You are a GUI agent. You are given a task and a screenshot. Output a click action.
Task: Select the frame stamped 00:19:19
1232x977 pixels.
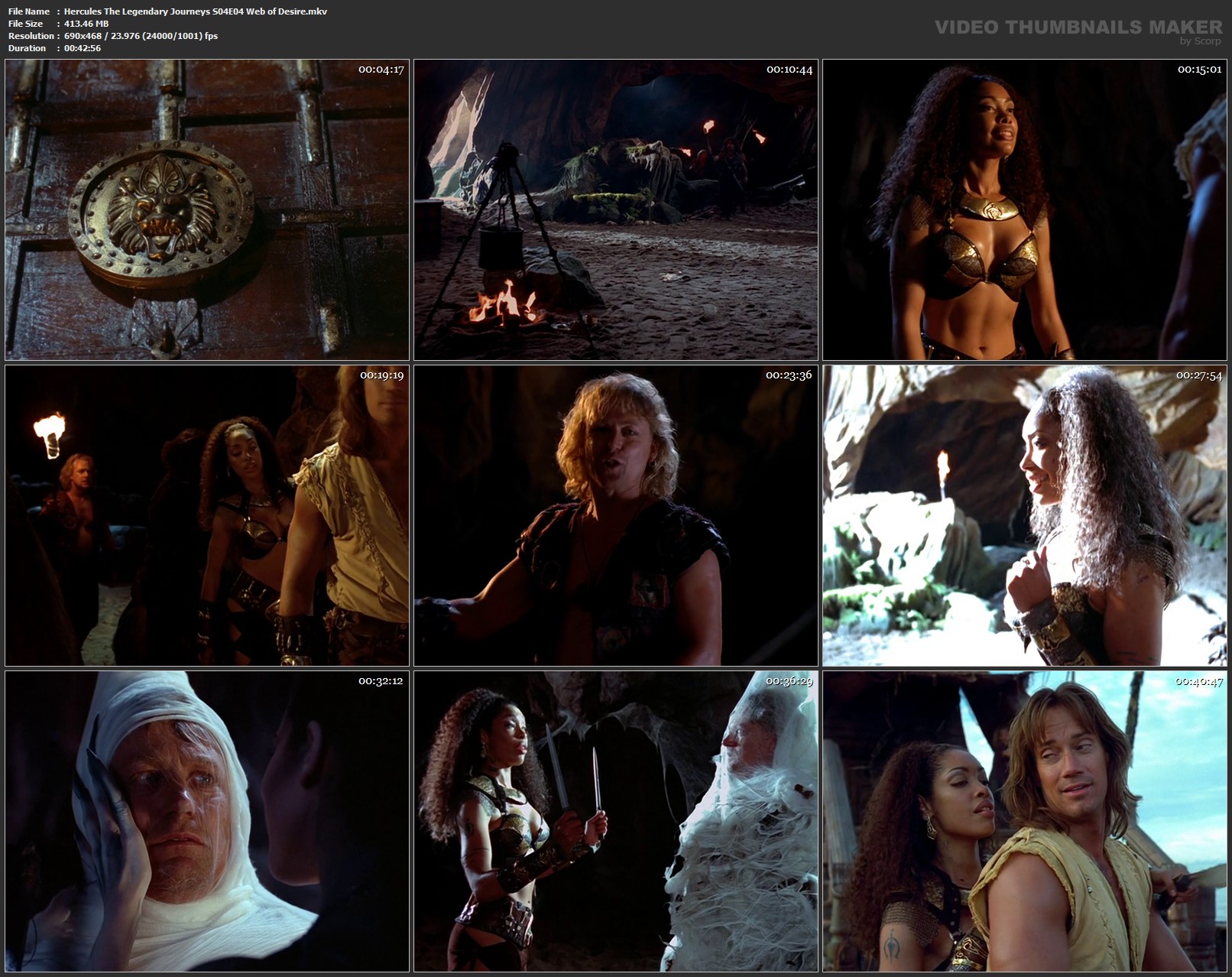[207, 515]
